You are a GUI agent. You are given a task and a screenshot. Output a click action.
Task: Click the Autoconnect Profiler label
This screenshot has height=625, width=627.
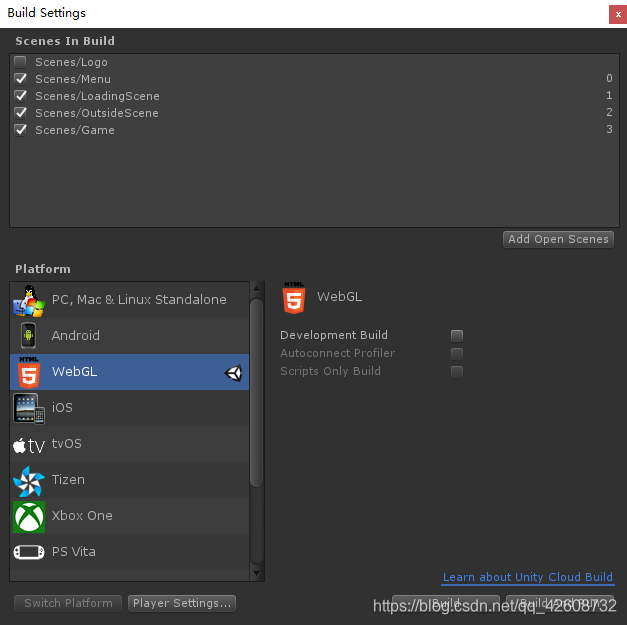coord(337,353)
